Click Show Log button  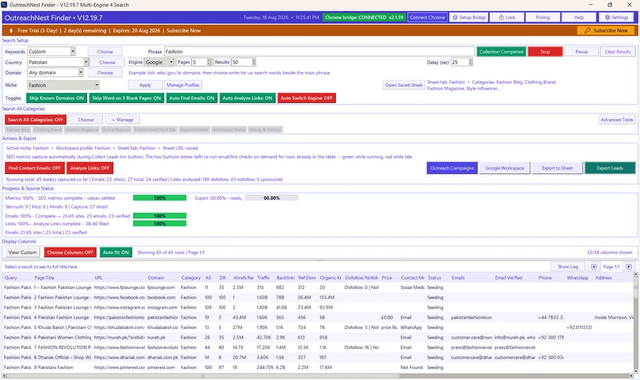tap(568, 267)
